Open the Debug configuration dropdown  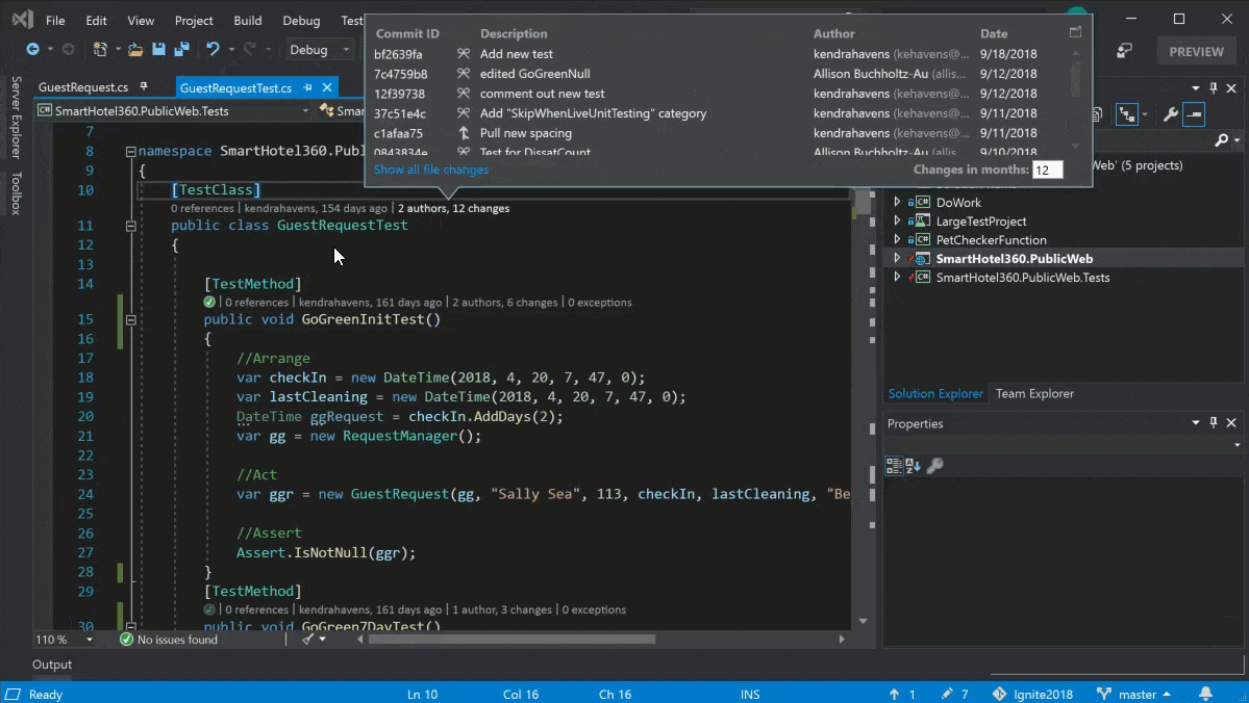click(319, 50)
